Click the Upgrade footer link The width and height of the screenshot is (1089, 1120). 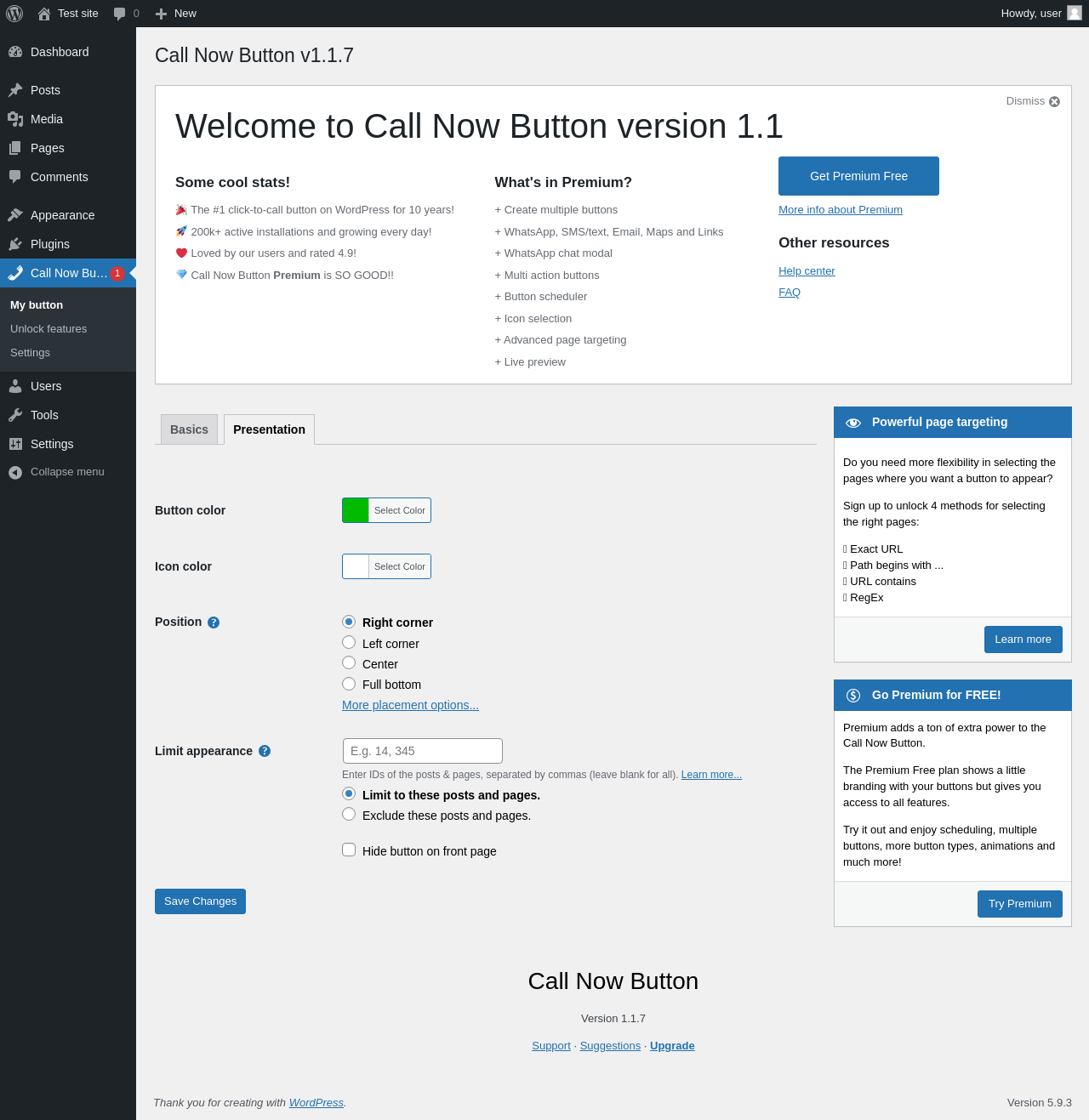coord(672,1046)
